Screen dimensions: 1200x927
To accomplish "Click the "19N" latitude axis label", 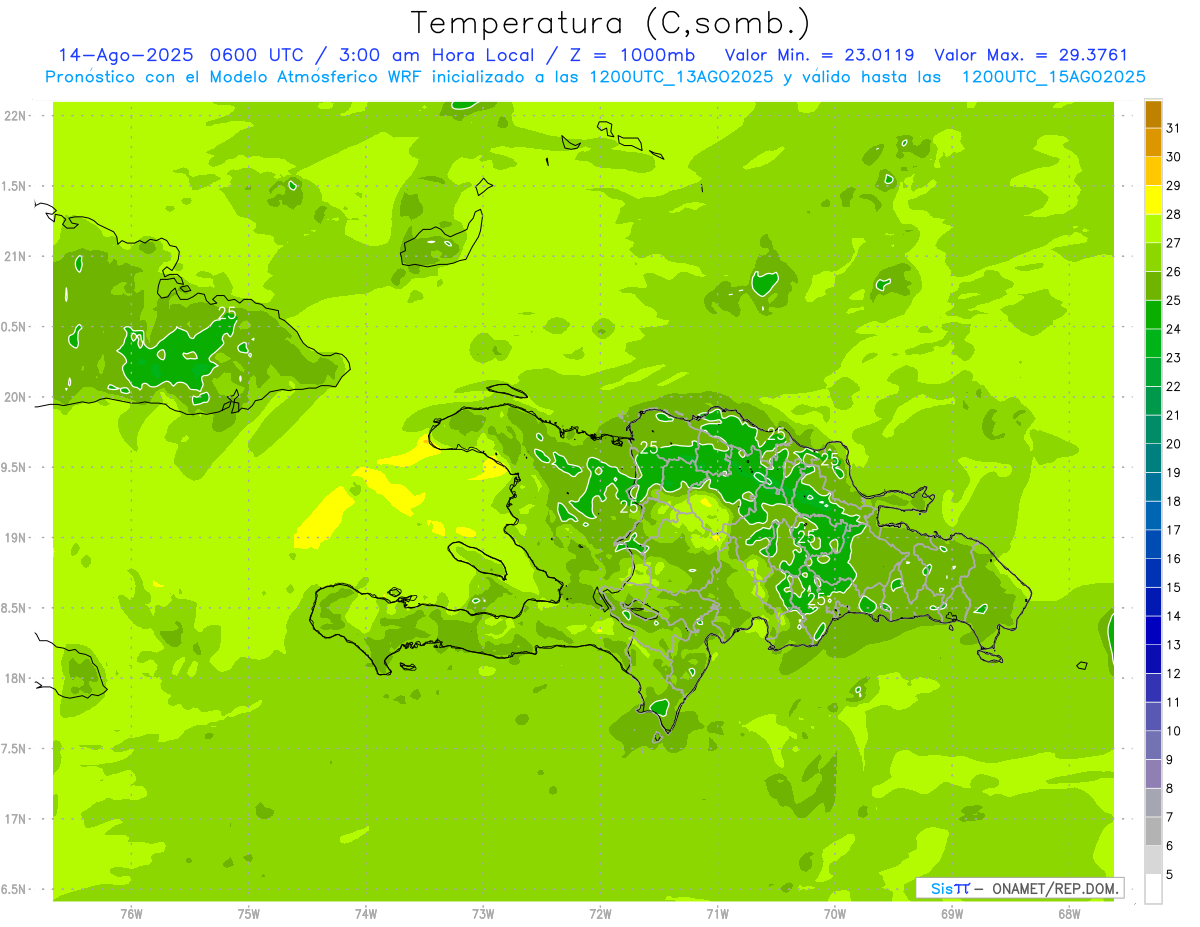I will [x=16, y=537].
